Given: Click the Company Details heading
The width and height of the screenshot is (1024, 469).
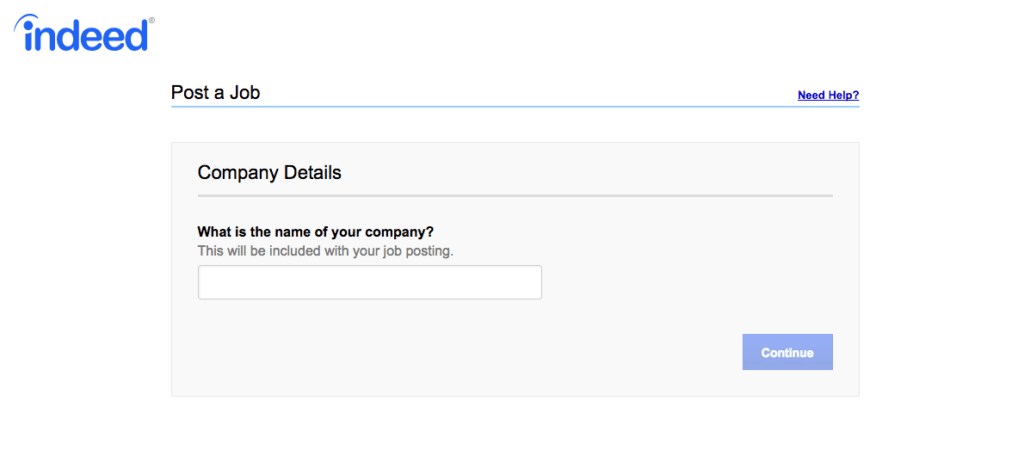Looking at the screenshot, I should (x=269, y=173).
